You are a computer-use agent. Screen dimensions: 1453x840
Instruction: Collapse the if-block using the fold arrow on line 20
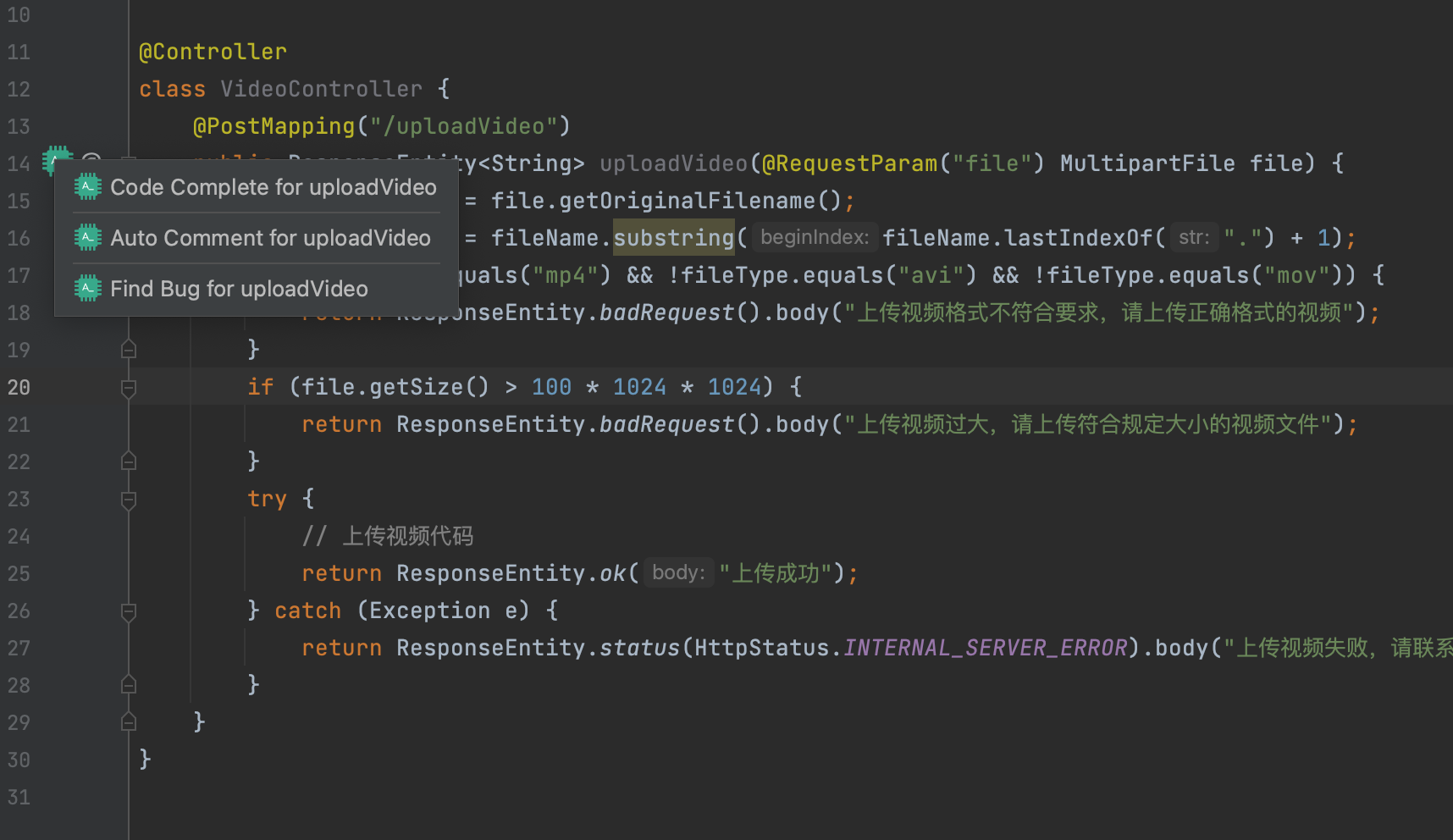point(128,387)
